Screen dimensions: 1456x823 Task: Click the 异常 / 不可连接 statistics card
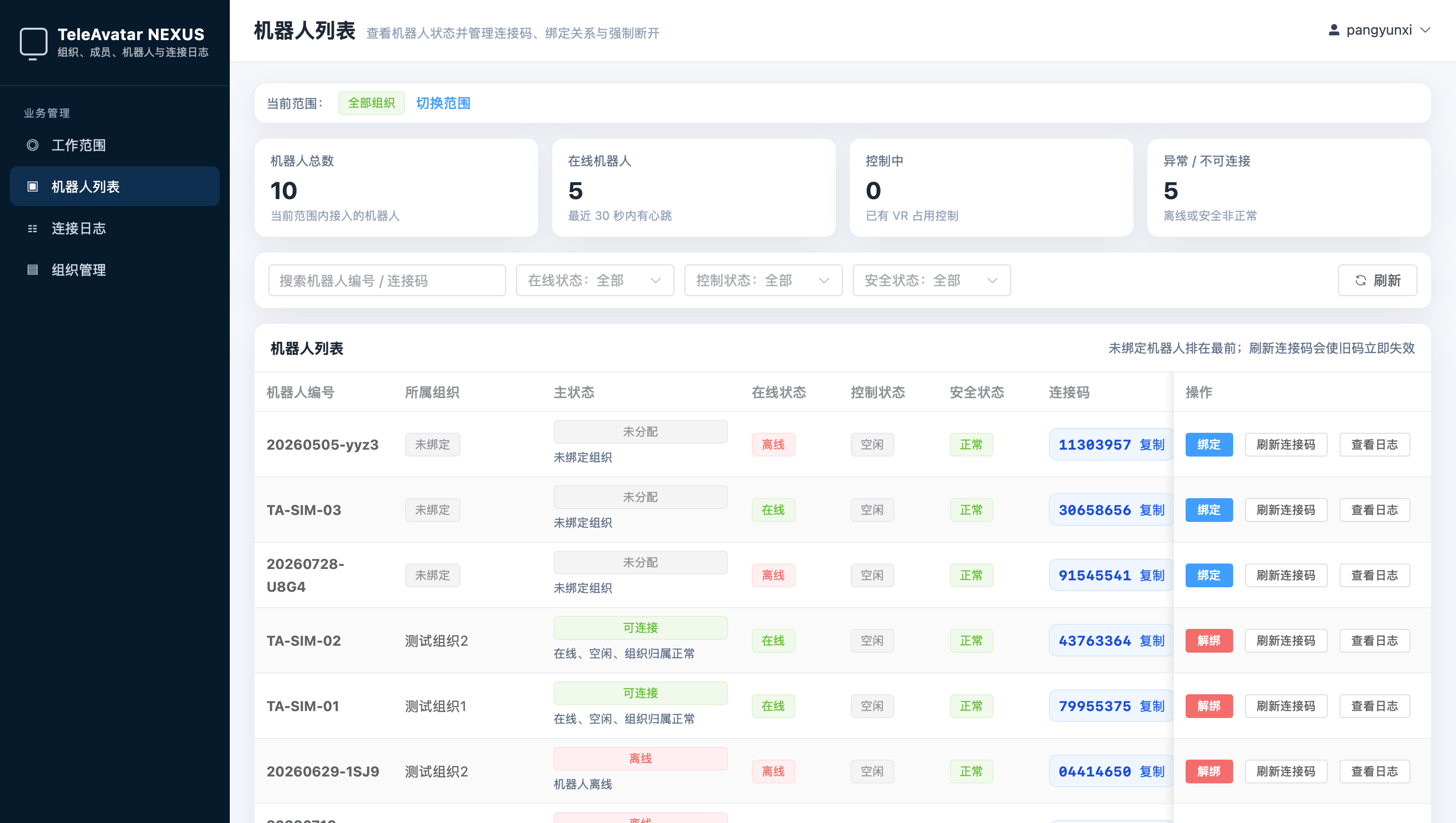1289,188
